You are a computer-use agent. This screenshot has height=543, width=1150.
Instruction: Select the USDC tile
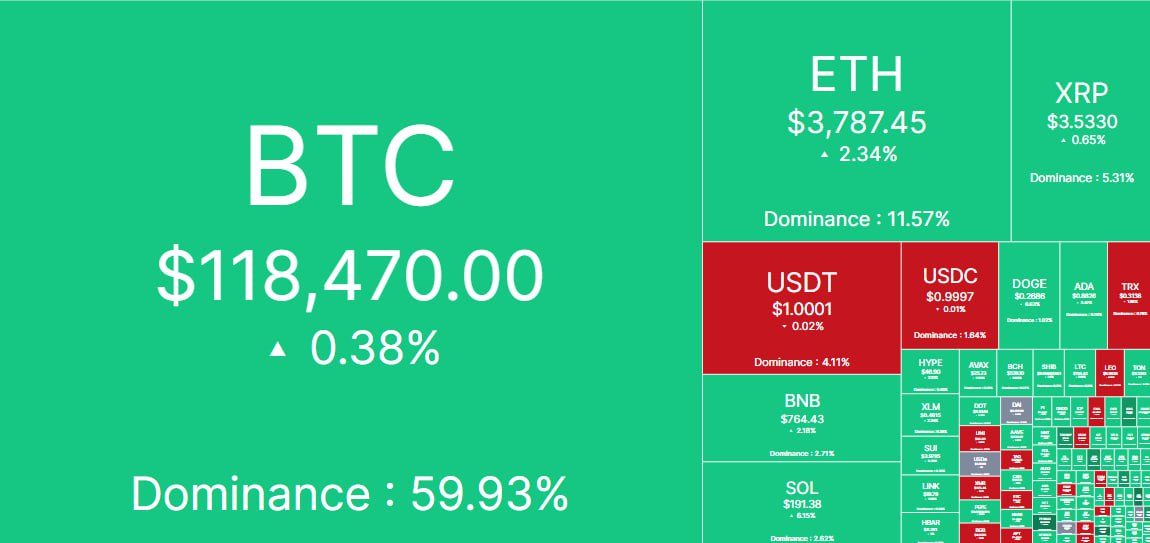point(950,296)
